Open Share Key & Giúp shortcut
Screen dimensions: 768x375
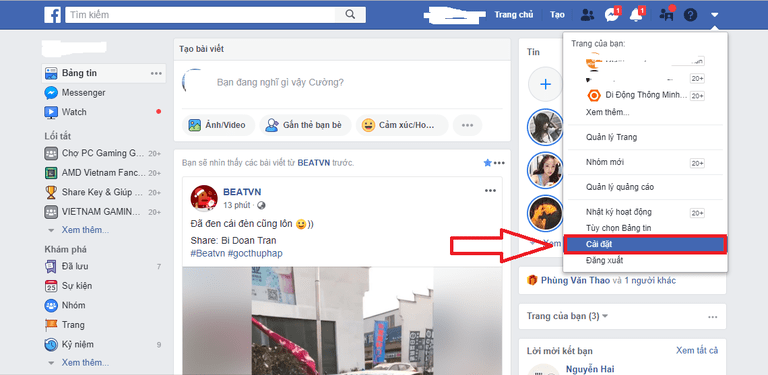click(x=103, y=192)
